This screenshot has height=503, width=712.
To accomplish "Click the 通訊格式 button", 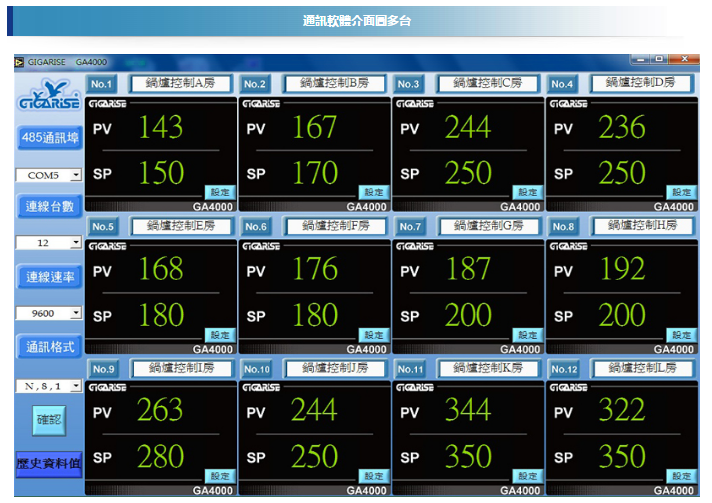I will click(x=50, y=347).
